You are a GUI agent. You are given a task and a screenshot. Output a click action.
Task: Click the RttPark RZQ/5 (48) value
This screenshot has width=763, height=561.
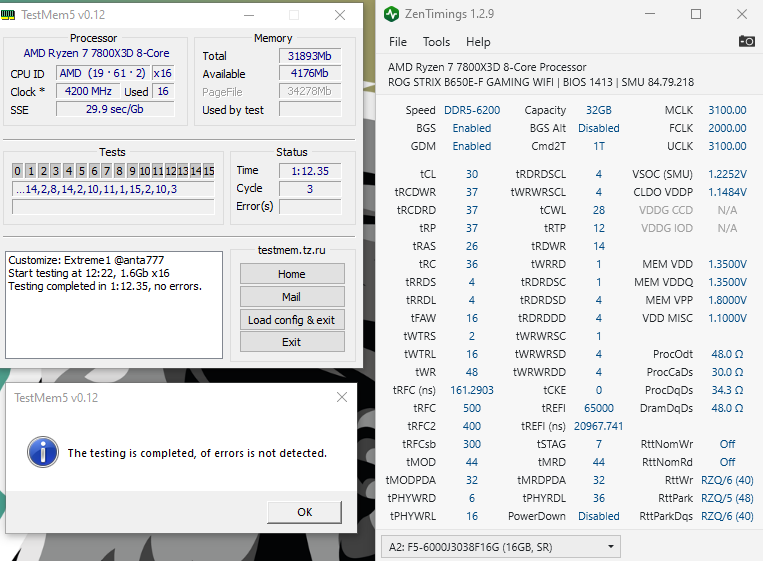click(x=727, y=498)
